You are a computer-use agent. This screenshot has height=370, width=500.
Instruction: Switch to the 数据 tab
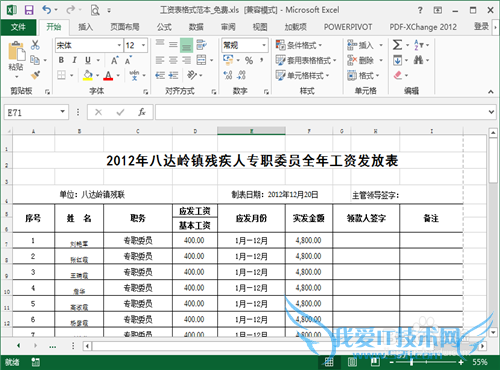coord(196,27)
